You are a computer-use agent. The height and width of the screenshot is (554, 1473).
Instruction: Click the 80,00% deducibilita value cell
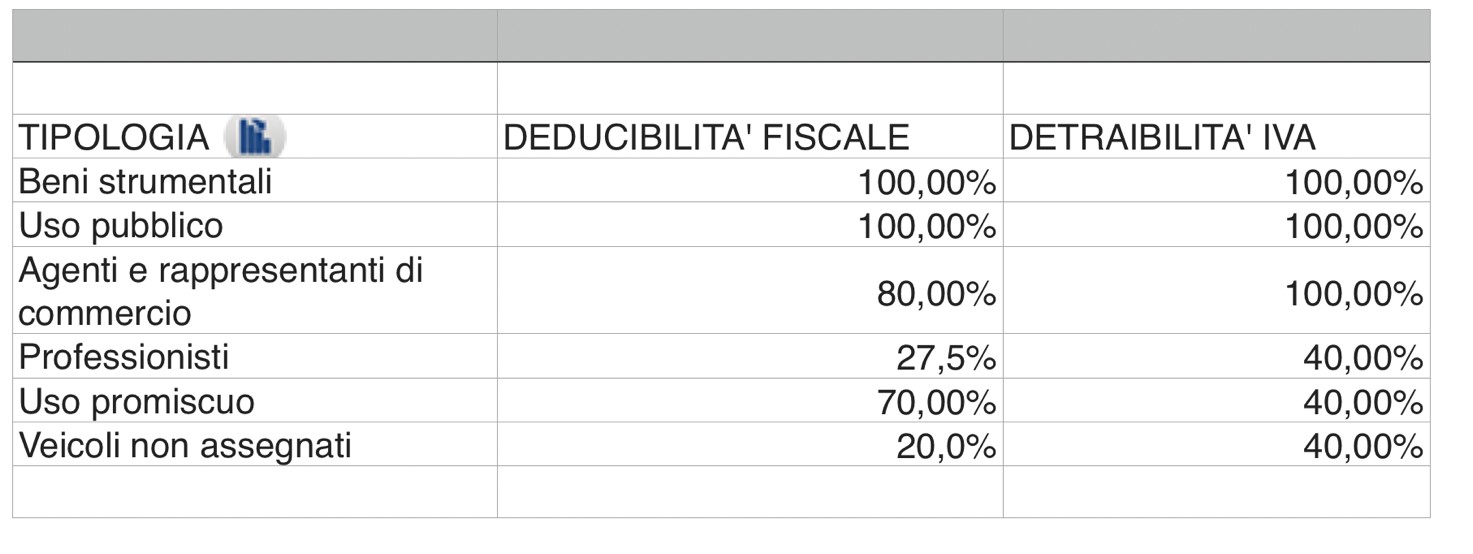(x=750, y=290)
